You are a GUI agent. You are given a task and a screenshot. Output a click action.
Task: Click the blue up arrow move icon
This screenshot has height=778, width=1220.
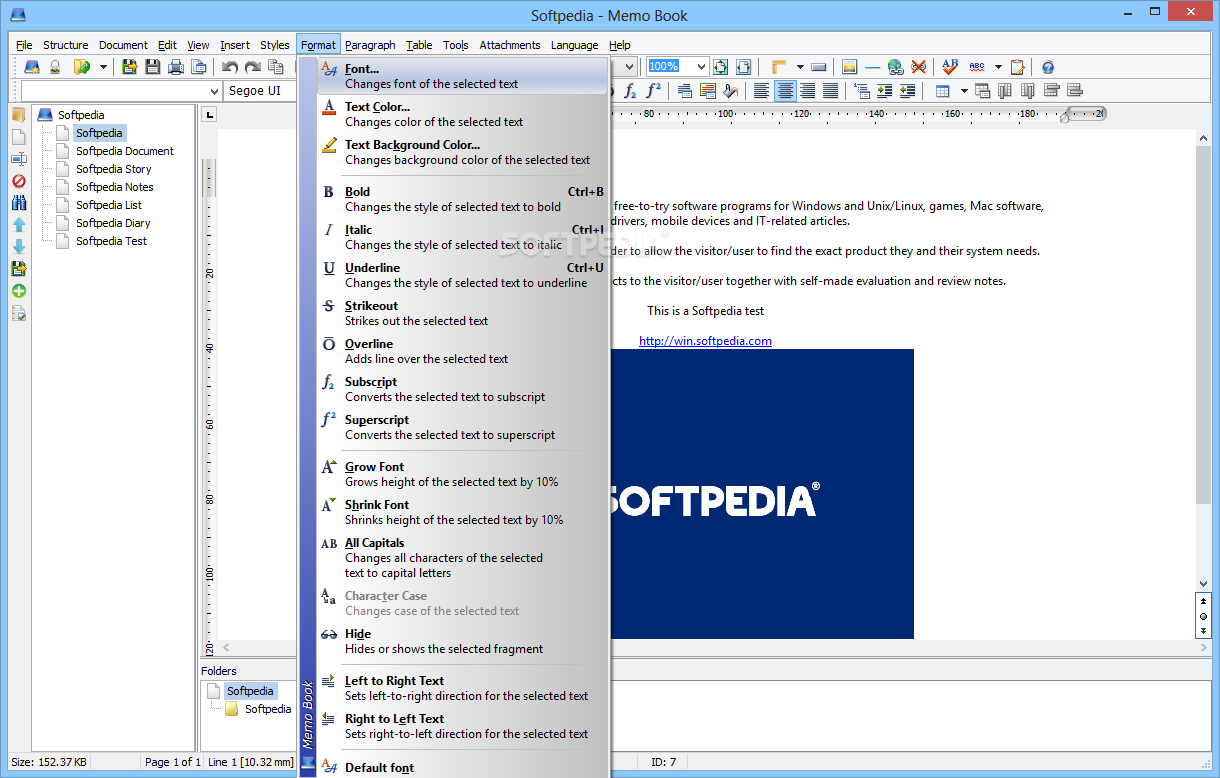(19, 225)
